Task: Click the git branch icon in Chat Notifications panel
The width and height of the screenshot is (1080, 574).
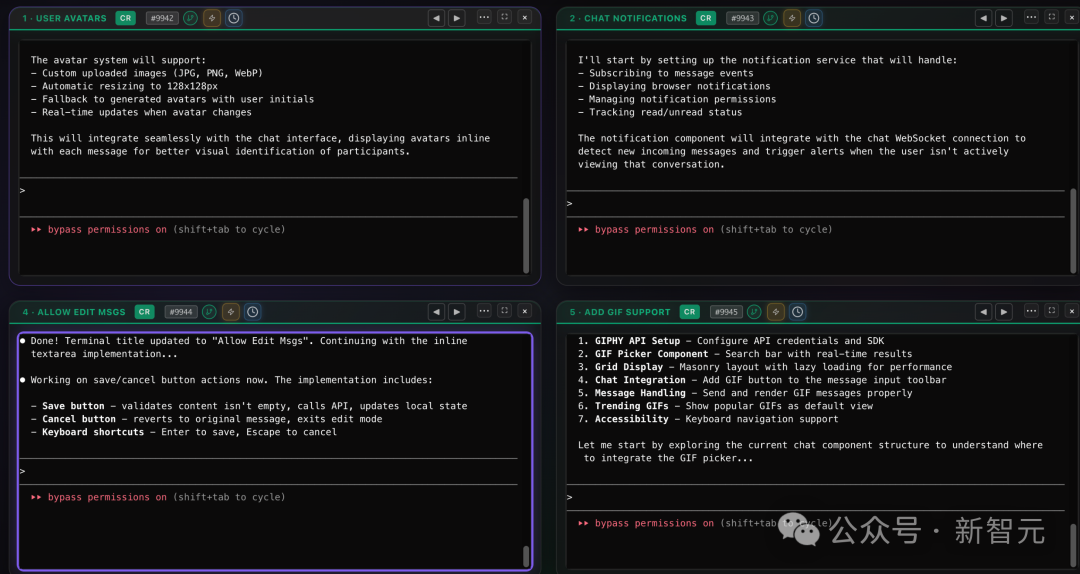Action: (770, 18)
